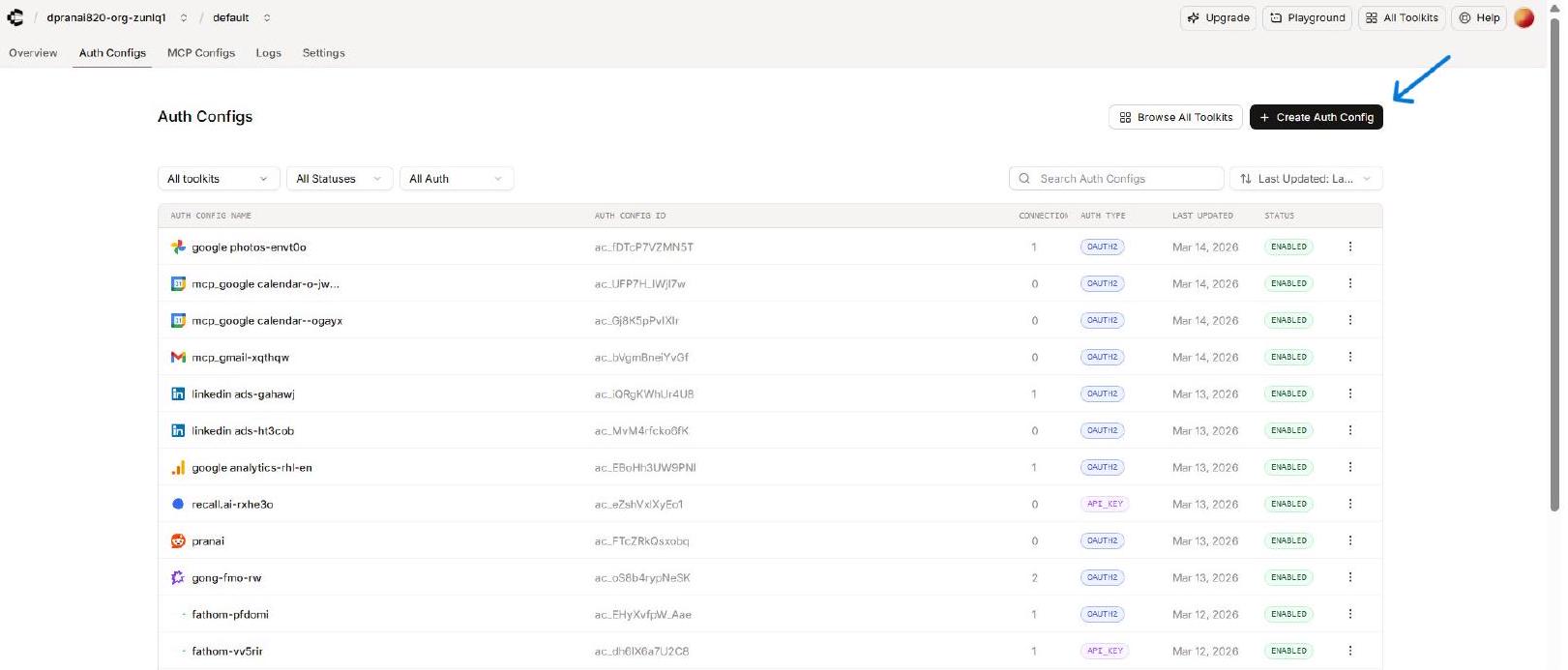1568x670 pixels.
Task: Click the Auth Config Name column header
Action: click(211, 216)
